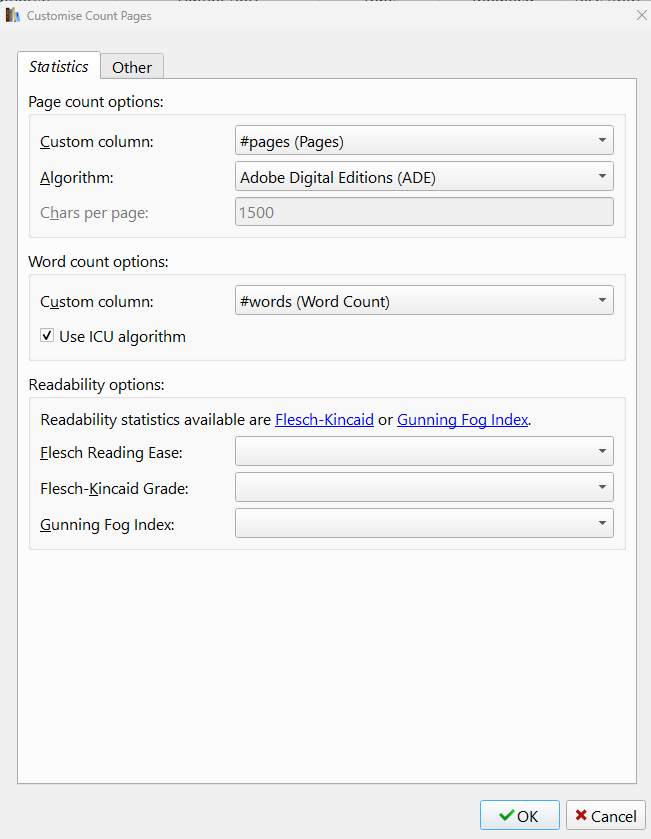Image resolution: width=651 pixels, height=839 pixels.
Task: Click the red X Cancel button
Action: point(606,815)
